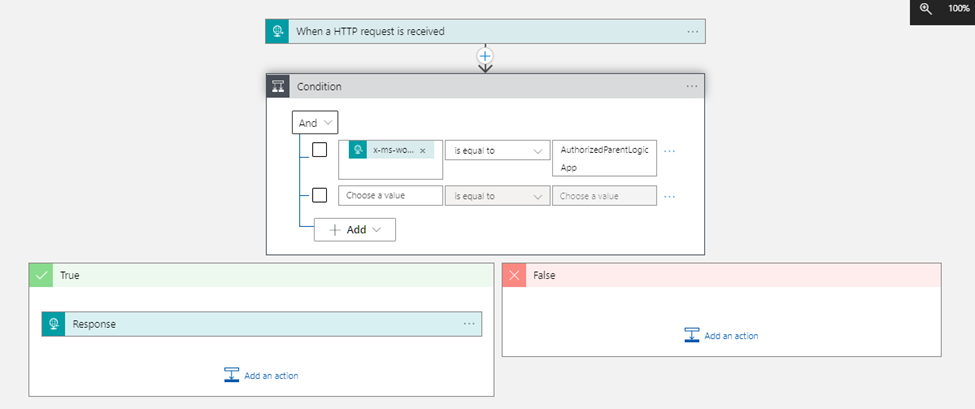This screenshot has height=409, width=975.
Task: Remove the x-ms-wo... token from condition
Action: (x=423, y=150)
